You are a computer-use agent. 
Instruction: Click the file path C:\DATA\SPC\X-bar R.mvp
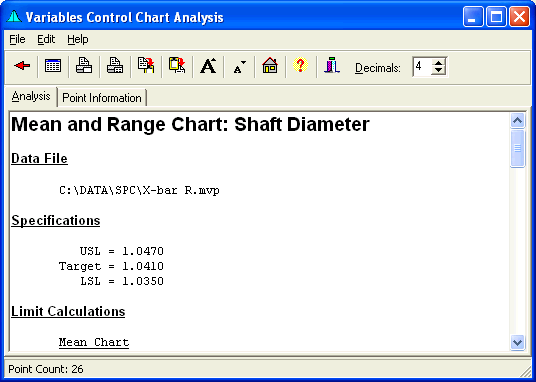click(x=139, y=190)
